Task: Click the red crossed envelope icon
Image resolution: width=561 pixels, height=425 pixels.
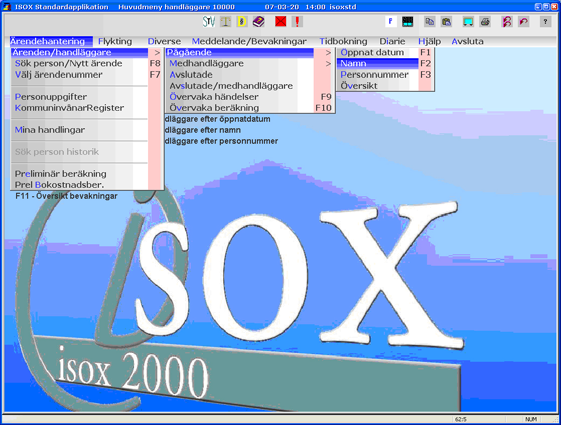Action: (280, 22)
